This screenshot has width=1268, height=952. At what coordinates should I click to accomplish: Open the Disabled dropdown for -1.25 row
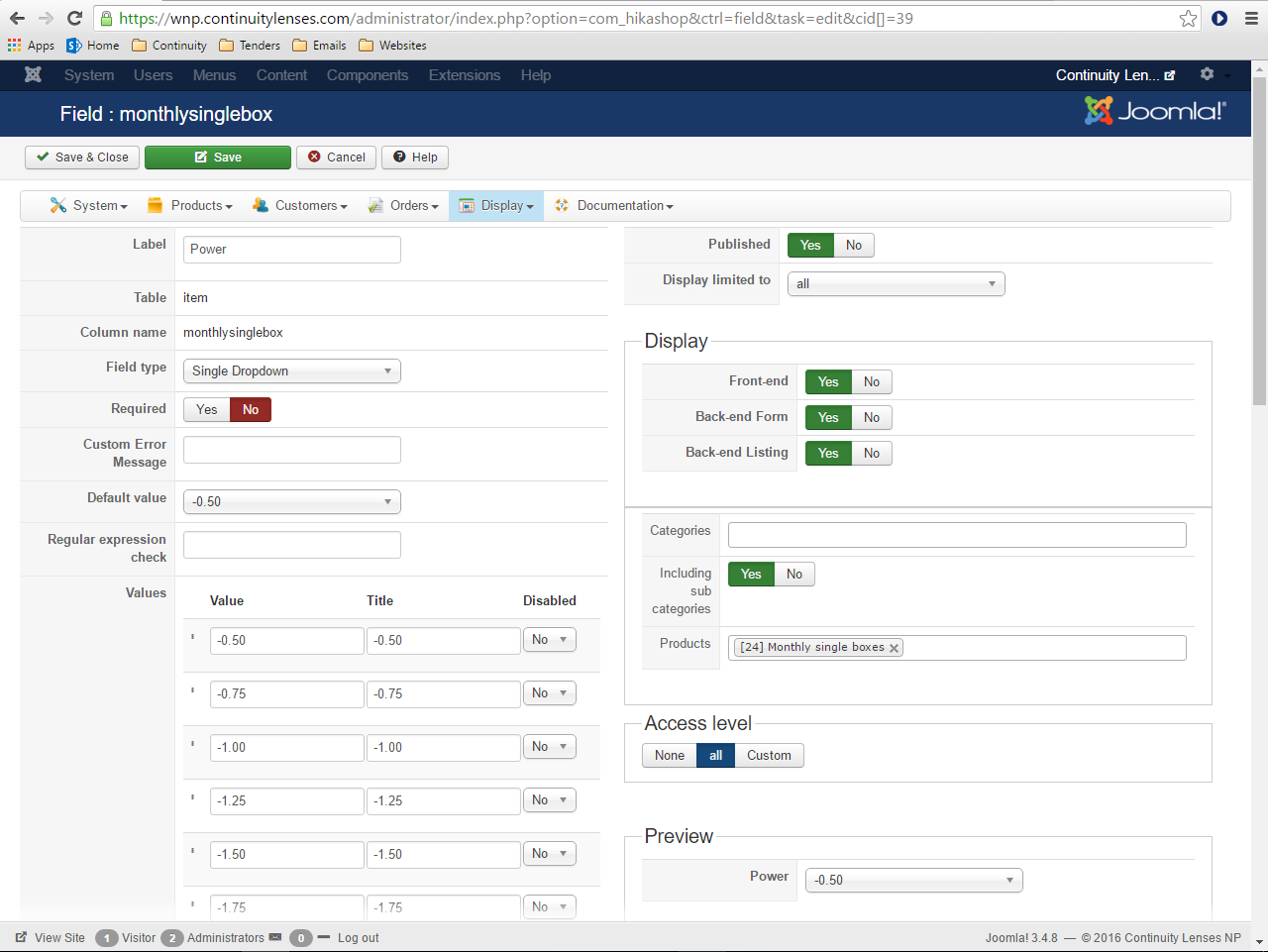550,800
